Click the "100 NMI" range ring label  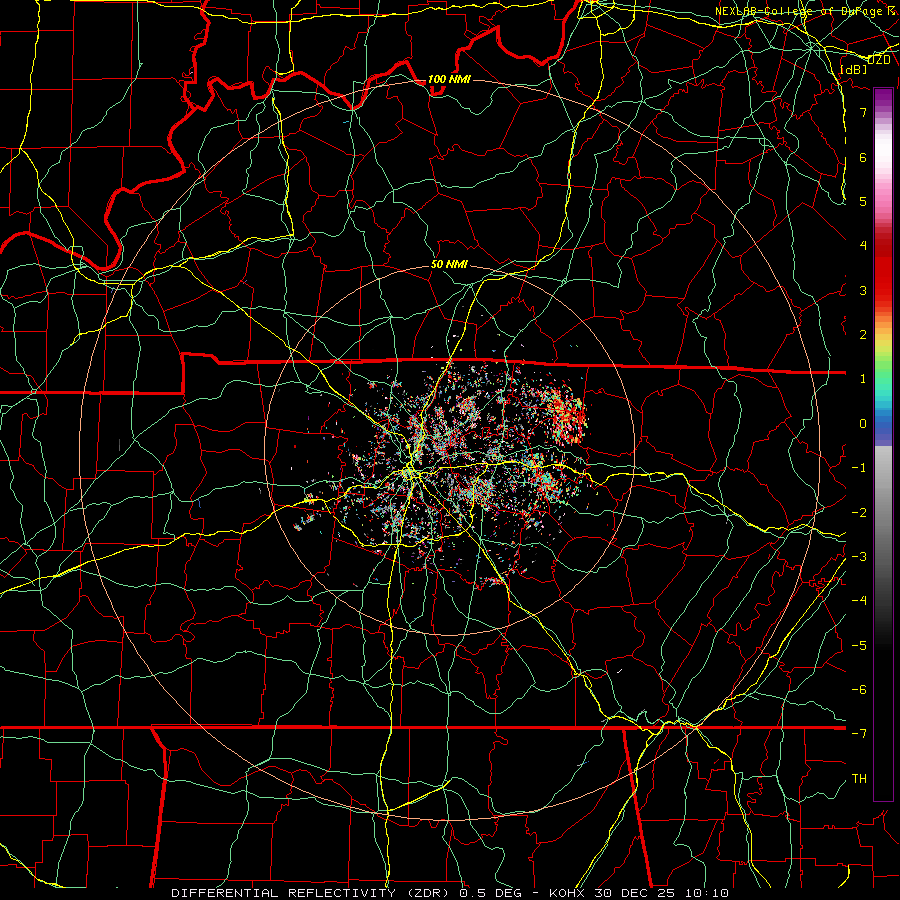click(x=449, y=79)
